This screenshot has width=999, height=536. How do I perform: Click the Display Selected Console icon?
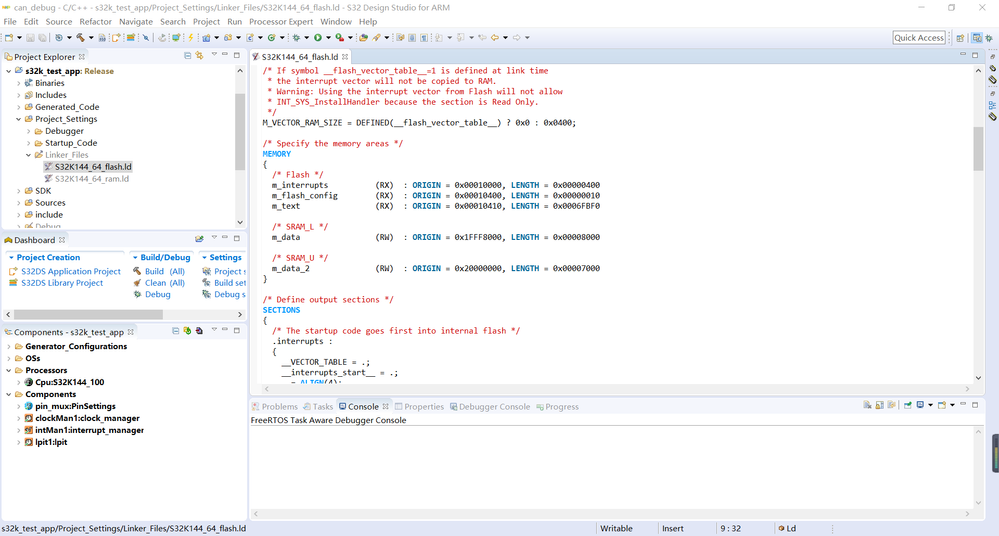pos(921,405)
